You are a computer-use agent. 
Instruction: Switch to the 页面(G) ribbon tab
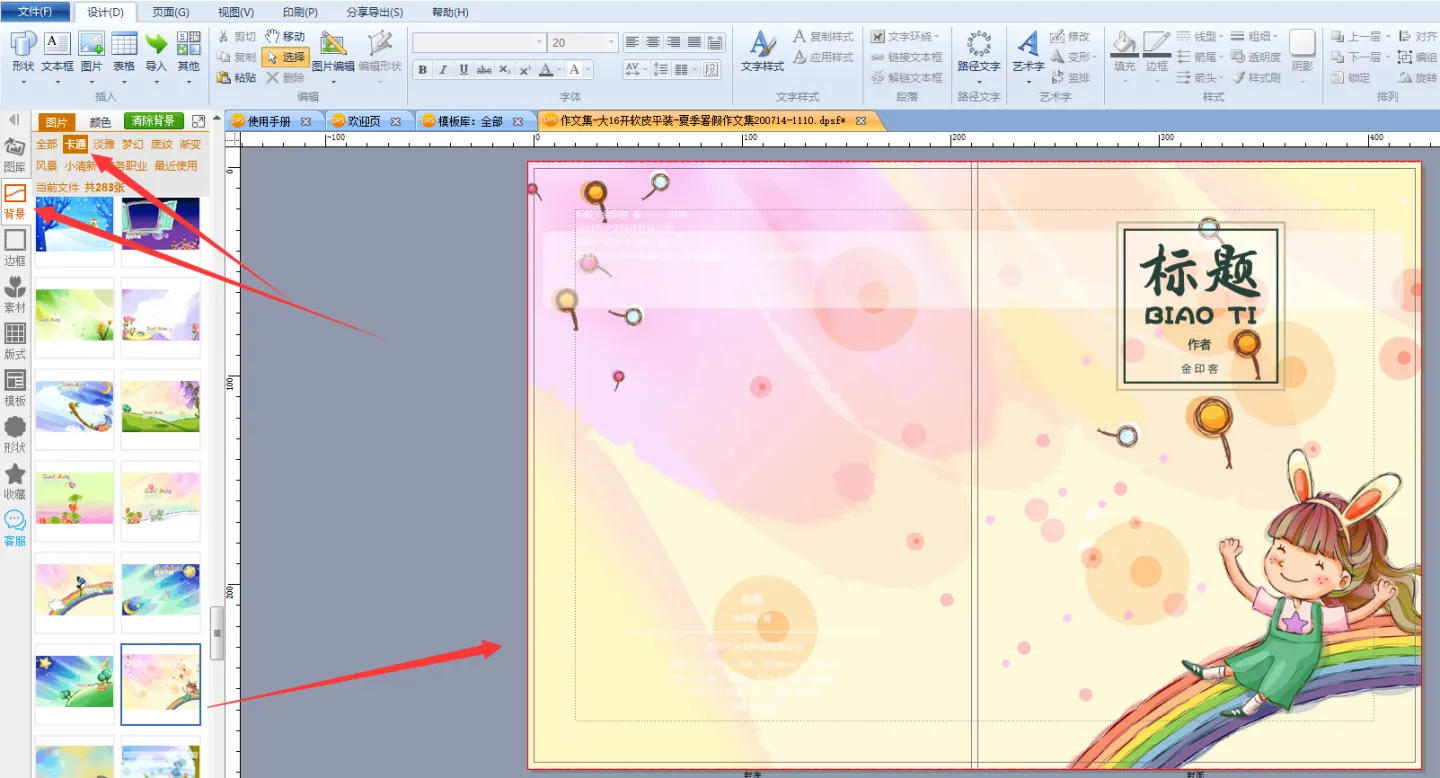(170, 12)
